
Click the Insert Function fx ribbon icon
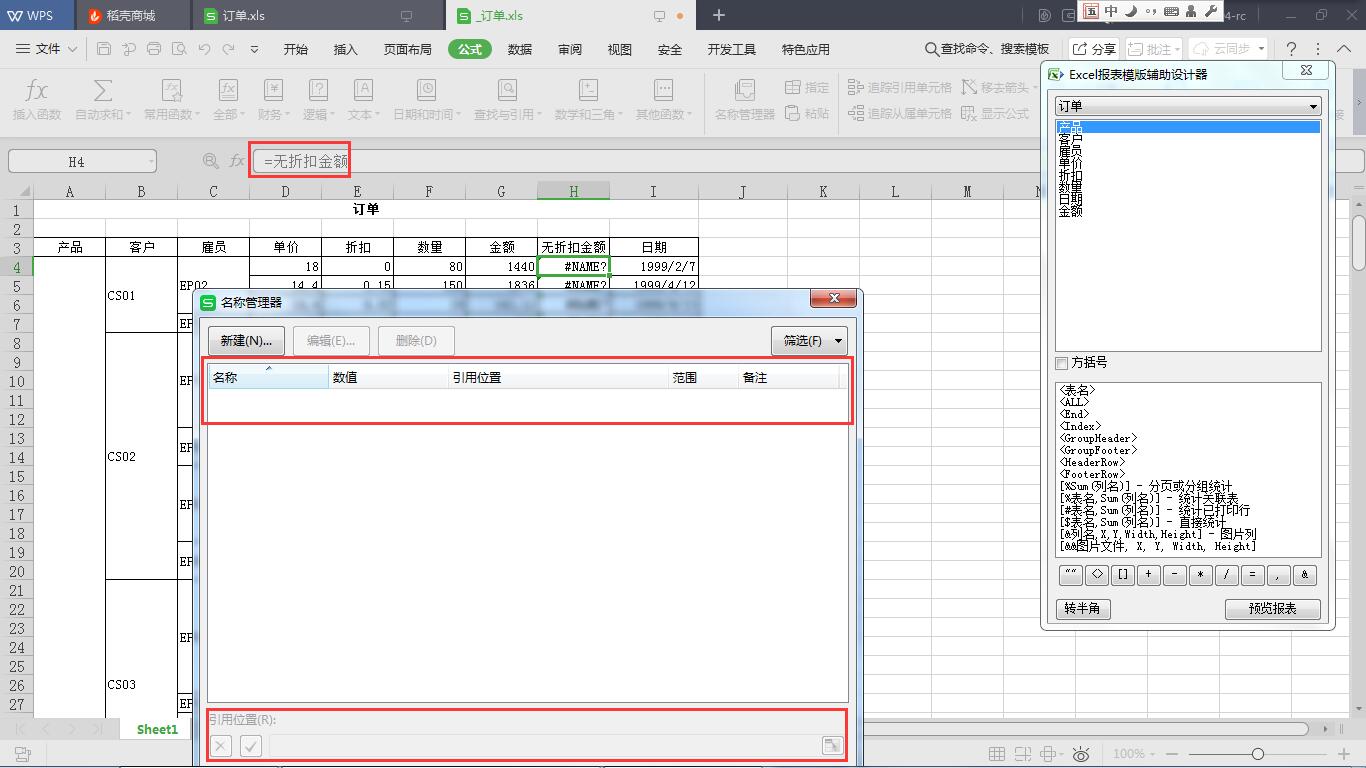36,92
